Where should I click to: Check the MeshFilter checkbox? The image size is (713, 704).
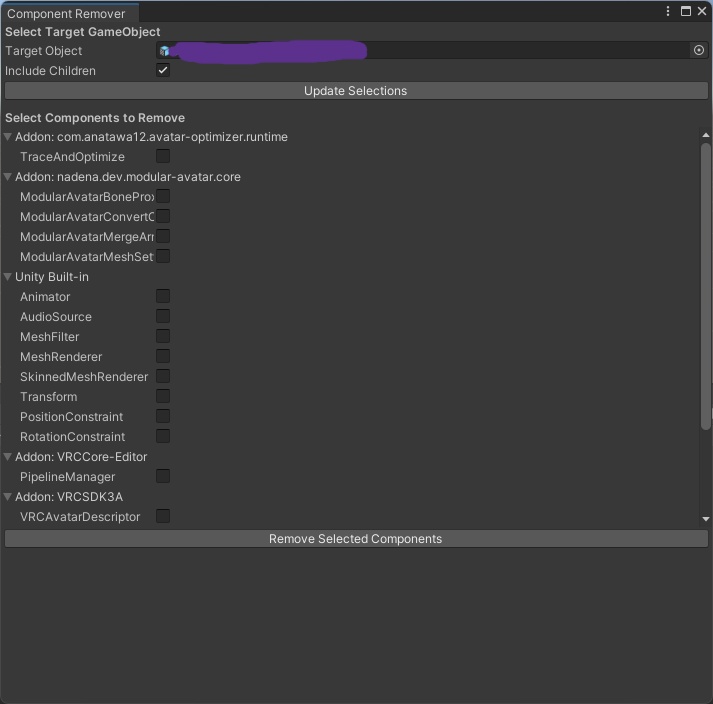(163, 336)
